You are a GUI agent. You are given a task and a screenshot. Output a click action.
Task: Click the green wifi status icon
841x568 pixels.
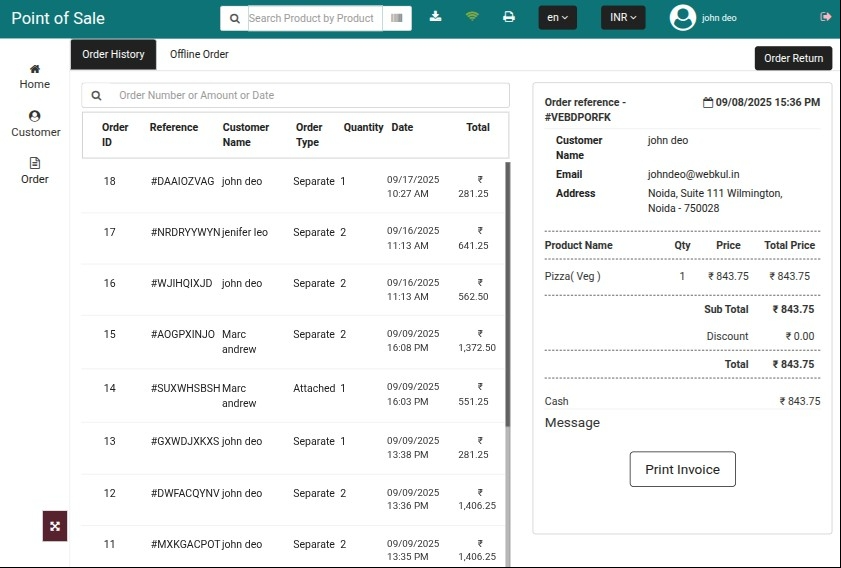472,16
